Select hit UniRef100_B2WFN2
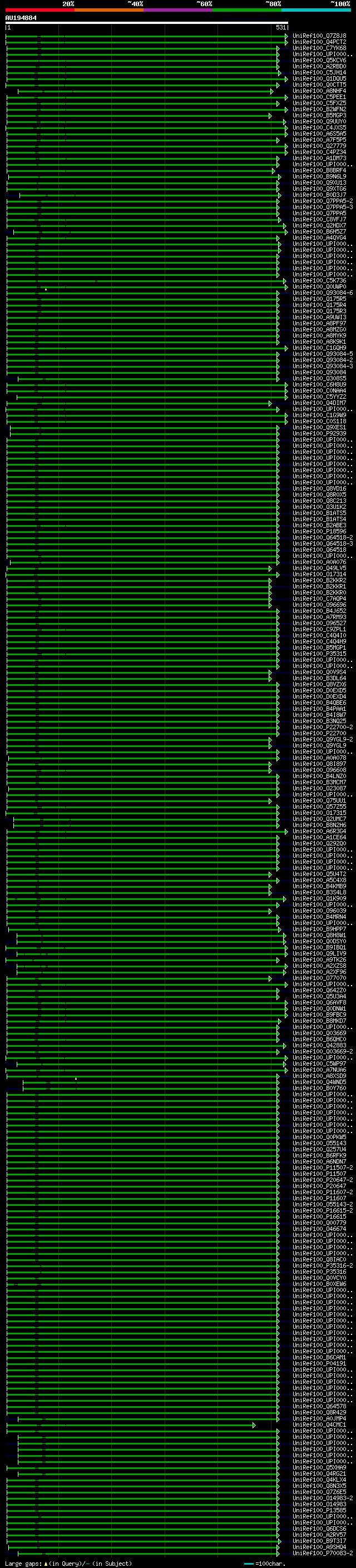Viewport: 356px width, 1568px height. (x=319, y=109)
